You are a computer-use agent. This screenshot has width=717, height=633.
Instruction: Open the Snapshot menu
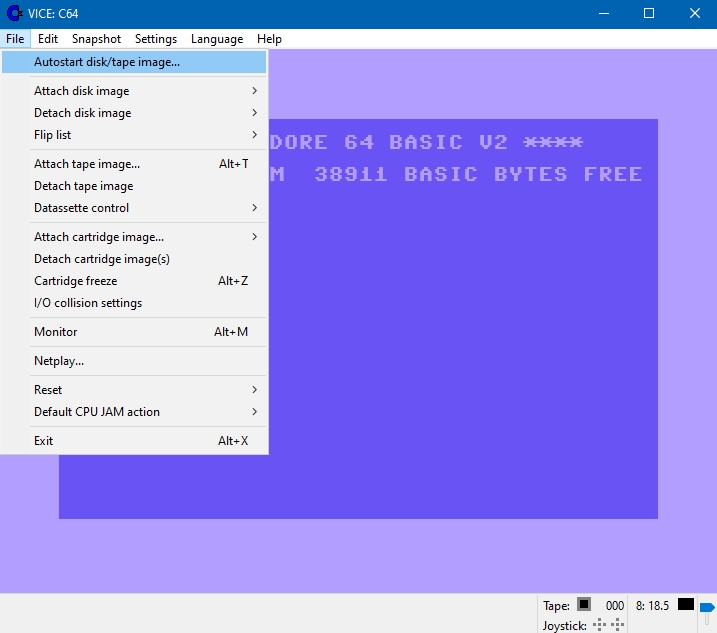tap(96, 39)
